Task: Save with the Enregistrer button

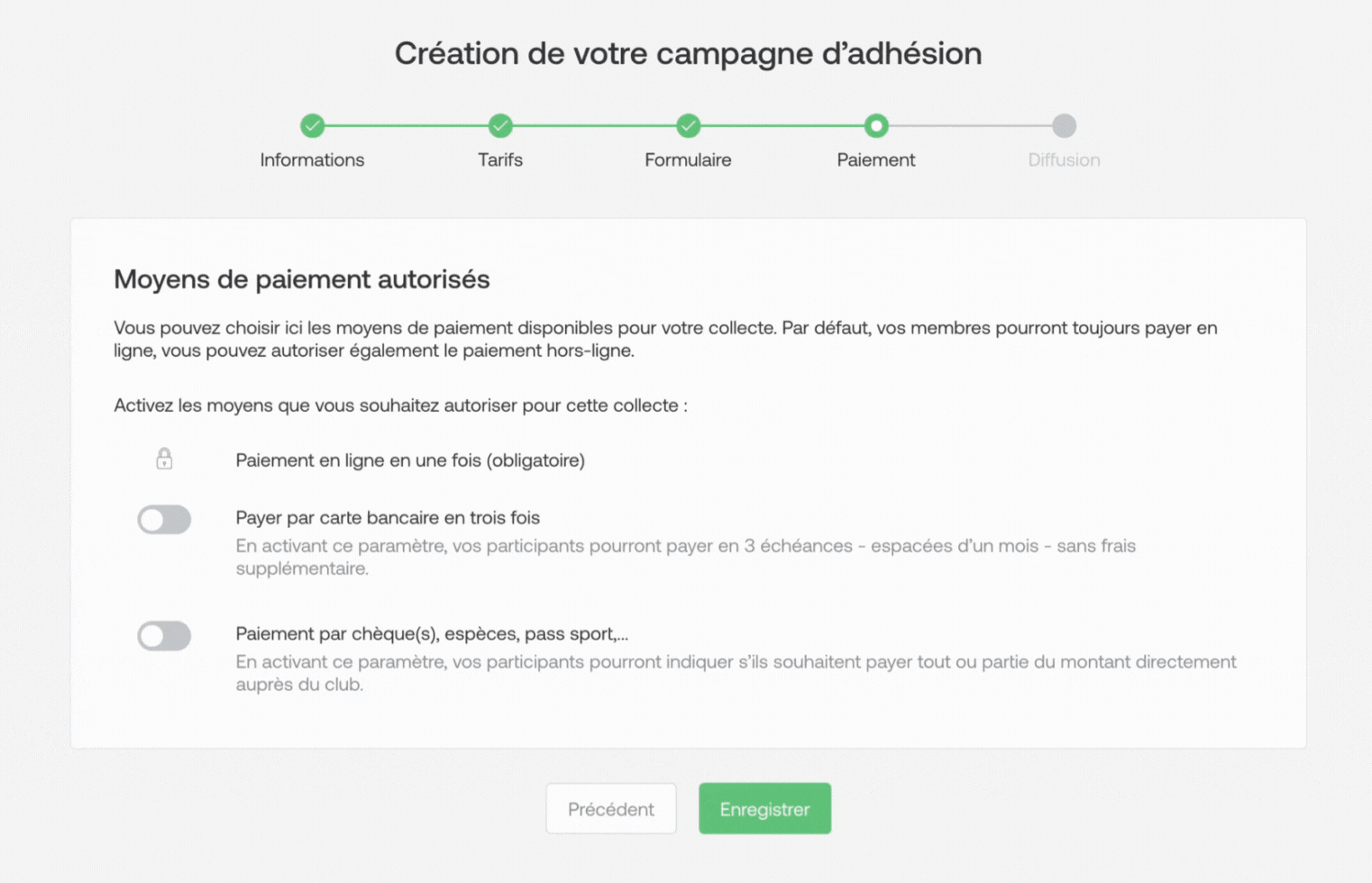Action: pos(764,808)
